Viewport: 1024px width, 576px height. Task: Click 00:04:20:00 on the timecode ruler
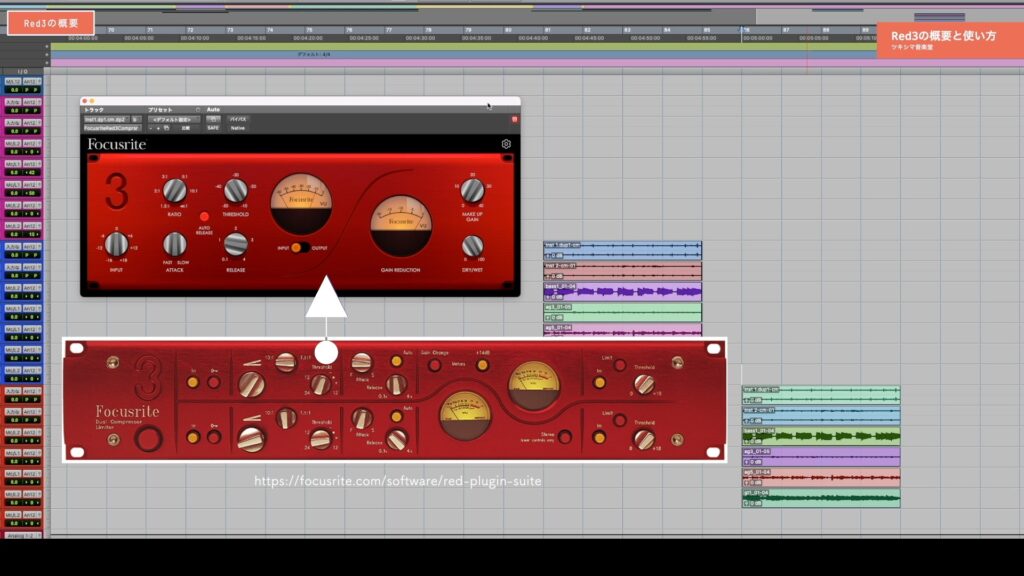click(x=307, y=38)
